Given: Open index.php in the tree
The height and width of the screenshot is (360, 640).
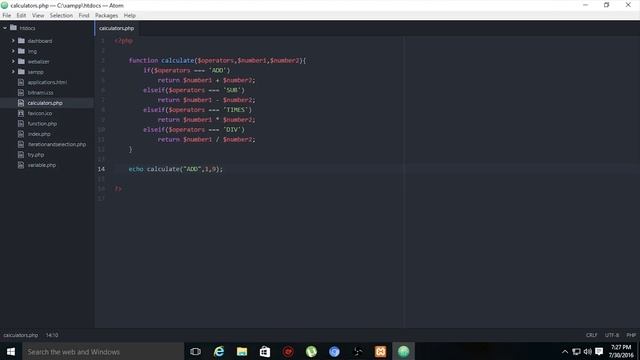Looking at the screenshot, I should (x=39, y=134).
